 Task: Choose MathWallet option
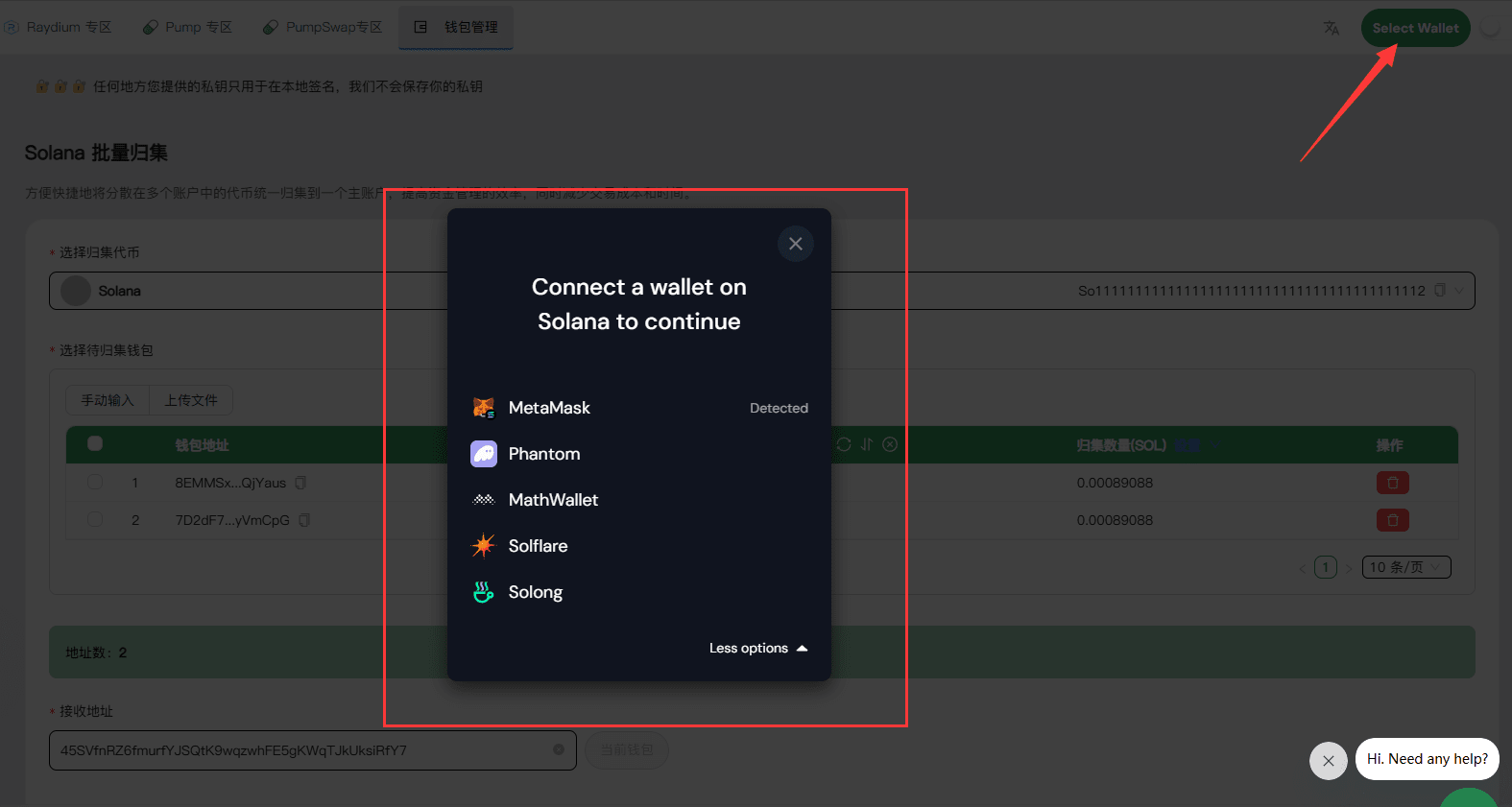pyautogui.click(x=639, y=500)
